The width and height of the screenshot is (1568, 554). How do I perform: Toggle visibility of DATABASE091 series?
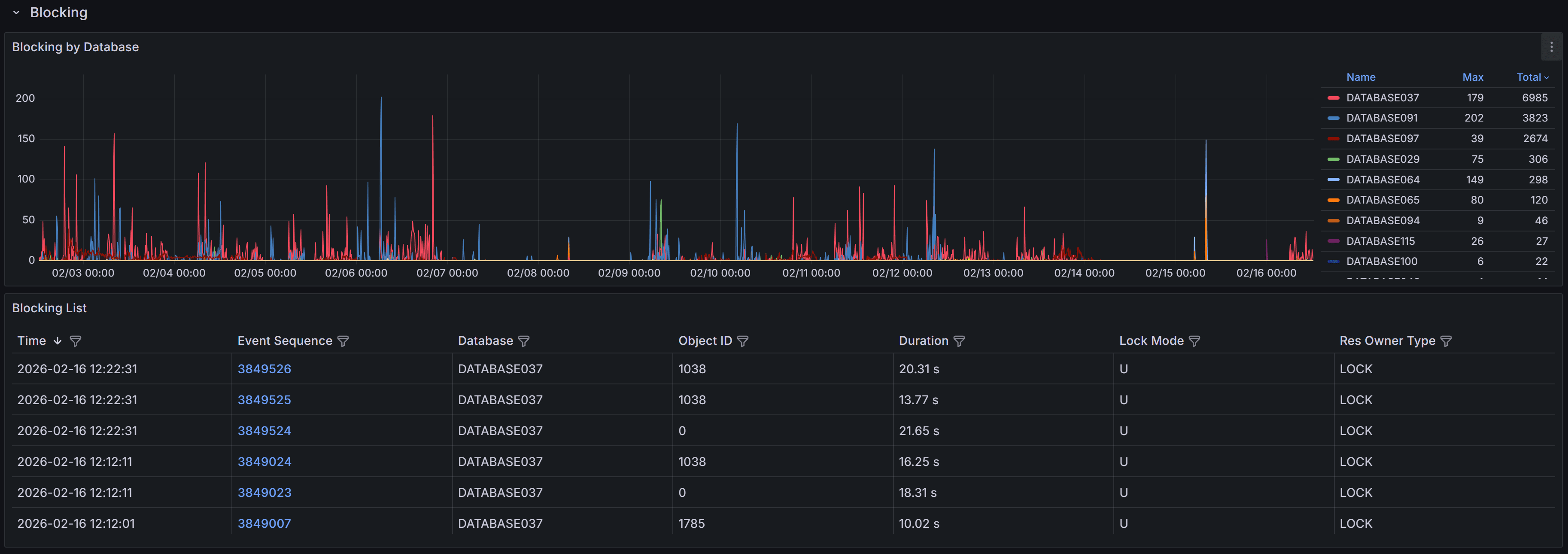pyautogui.click(x=1383, y=118)
